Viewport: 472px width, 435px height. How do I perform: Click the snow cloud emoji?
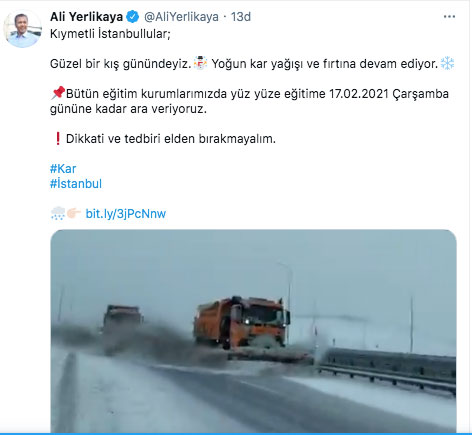(58, 213)
